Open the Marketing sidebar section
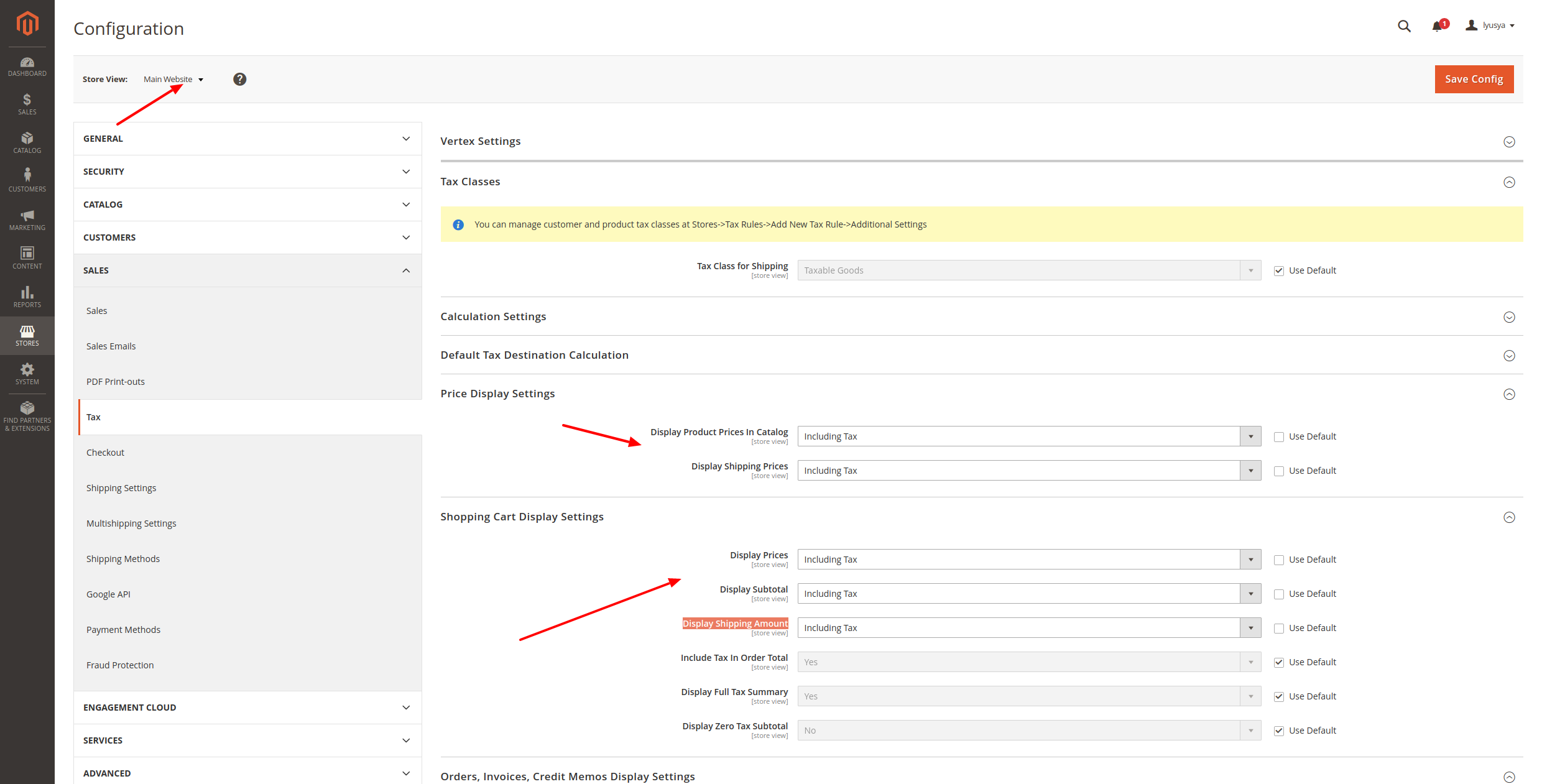 [x=27, y=219]
